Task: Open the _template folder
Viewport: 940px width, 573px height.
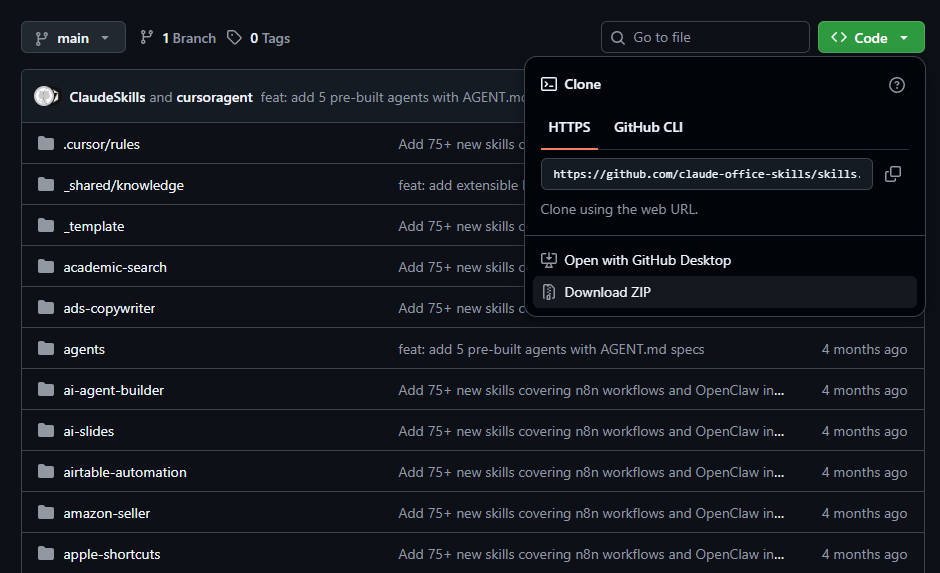Action: click(94, 226)
